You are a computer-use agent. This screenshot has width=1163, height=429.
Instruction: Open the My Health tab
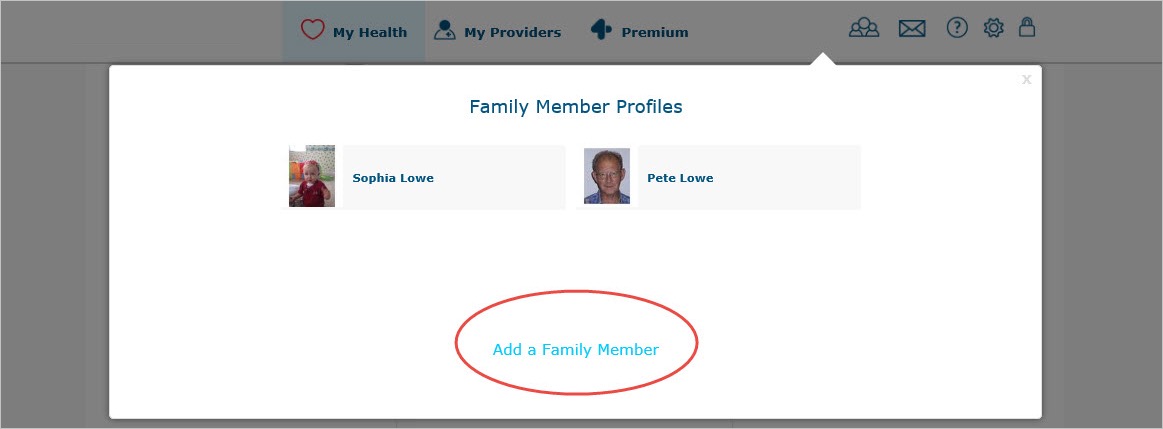(x=354, y=31)
